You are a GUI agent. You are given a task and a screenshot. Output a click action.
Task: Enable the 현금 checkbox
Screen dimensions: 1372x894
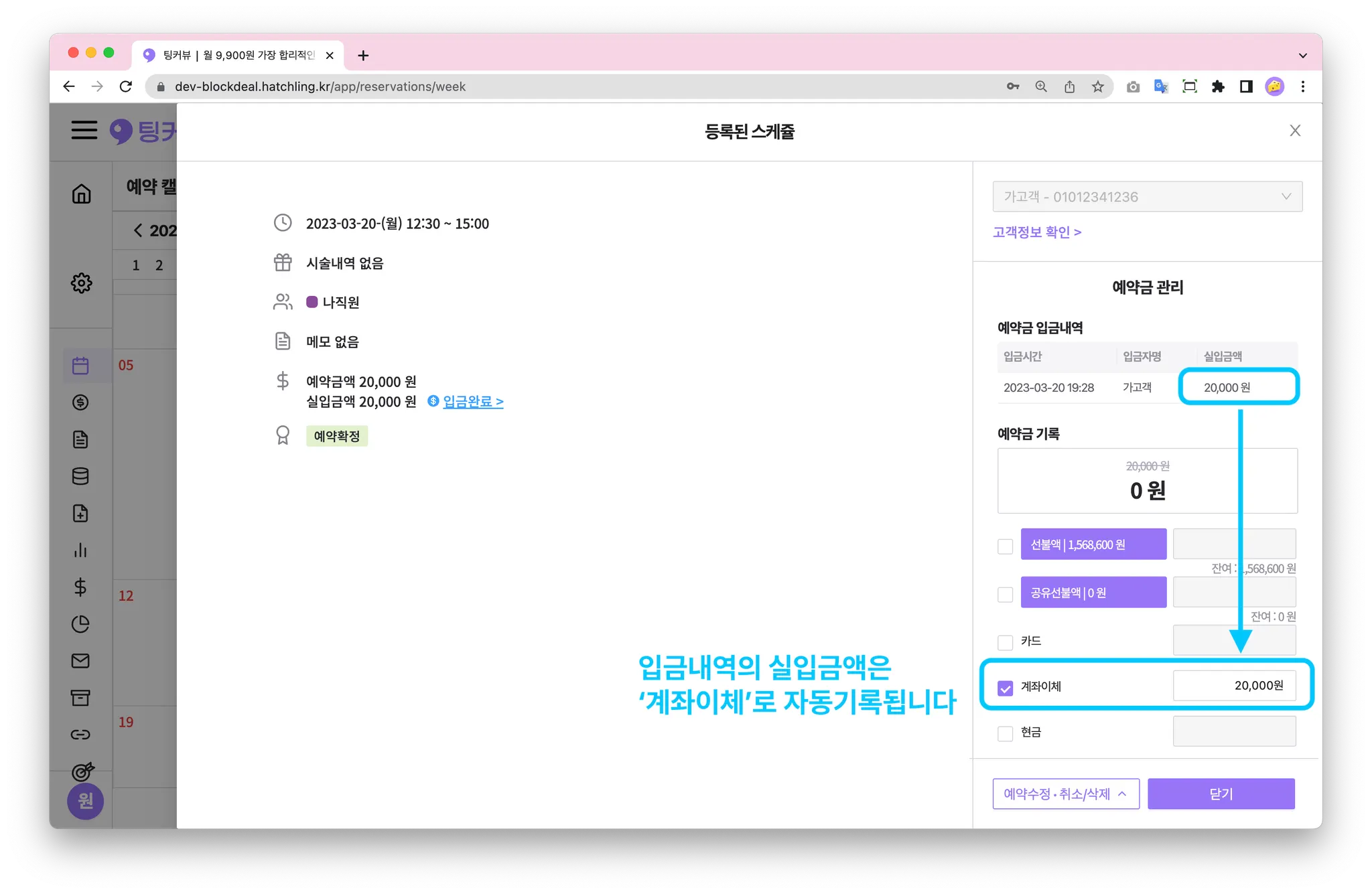tap(1005, 733)
